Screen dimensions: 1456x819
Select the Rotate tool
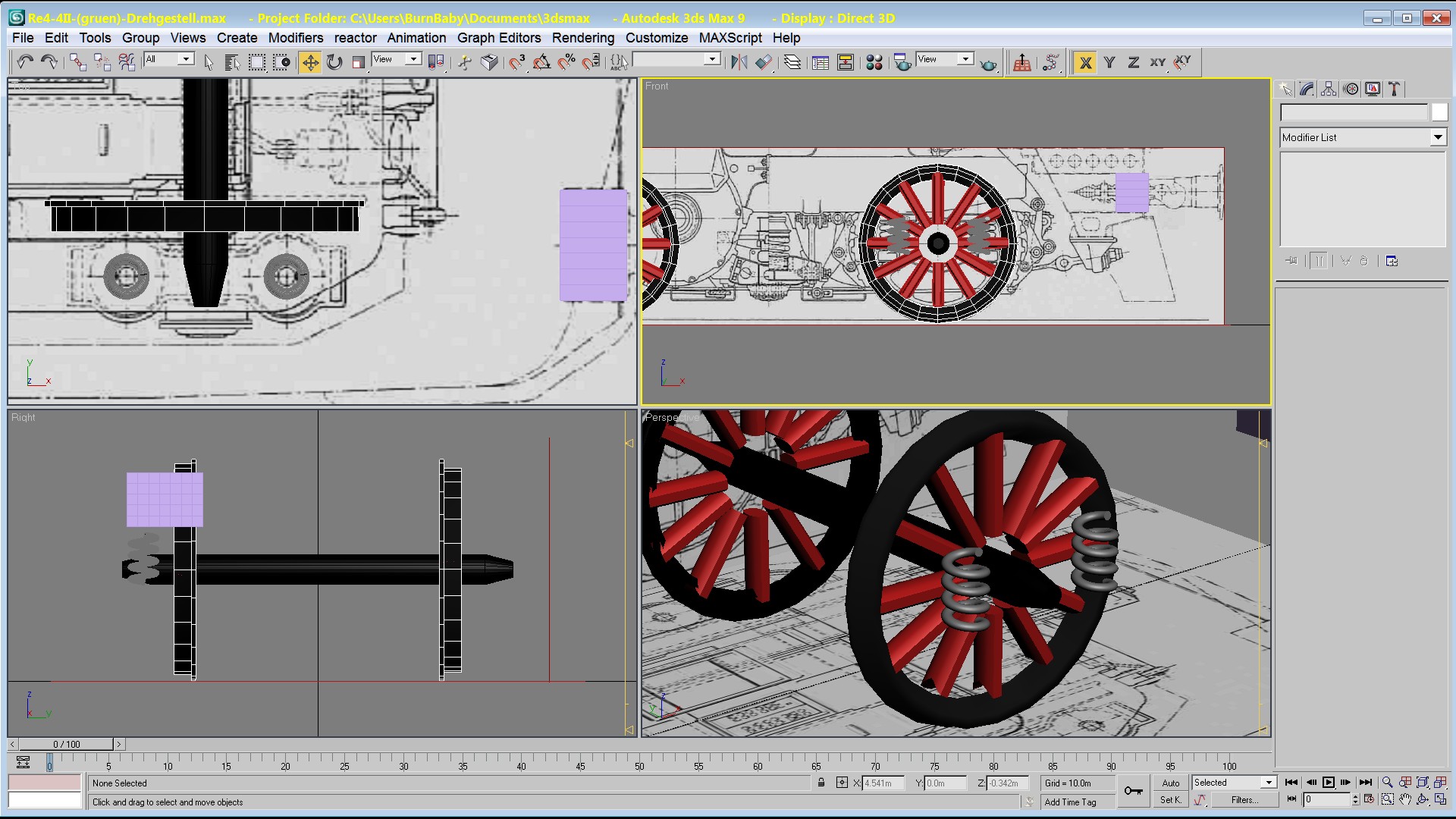click(334, 62)
